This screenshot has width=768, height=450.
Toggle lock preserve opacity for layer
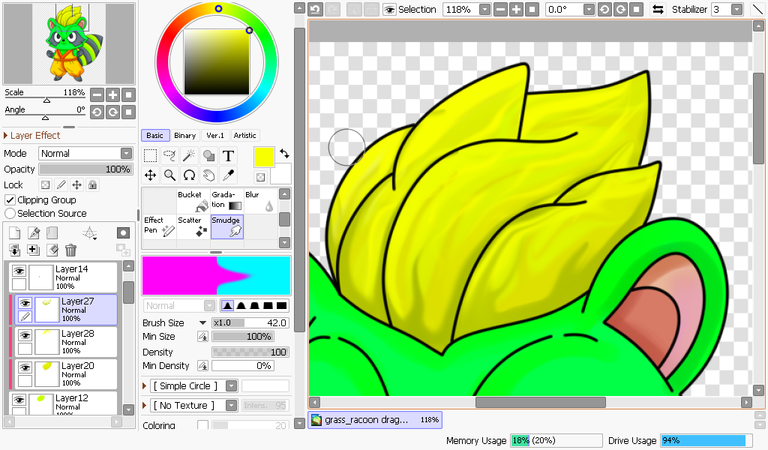[x=45, y=185]
